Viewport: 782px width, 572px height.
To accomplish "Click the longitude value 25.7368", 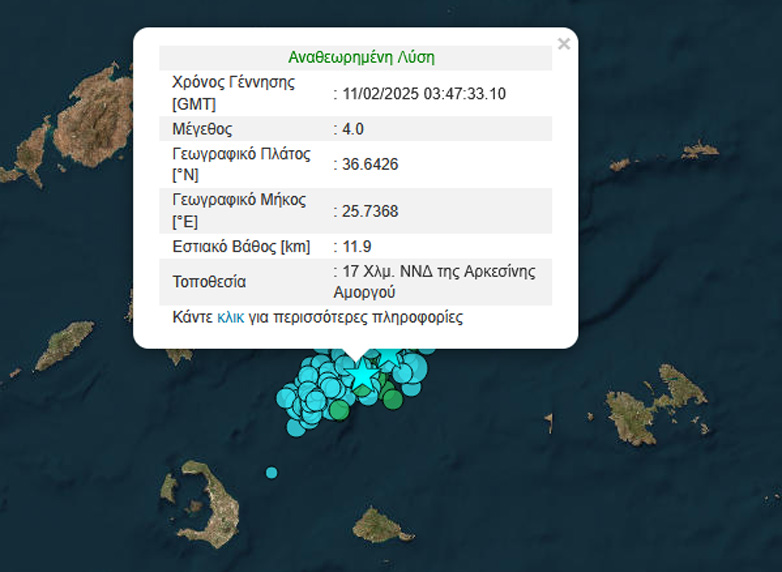I will pos(370,211).
